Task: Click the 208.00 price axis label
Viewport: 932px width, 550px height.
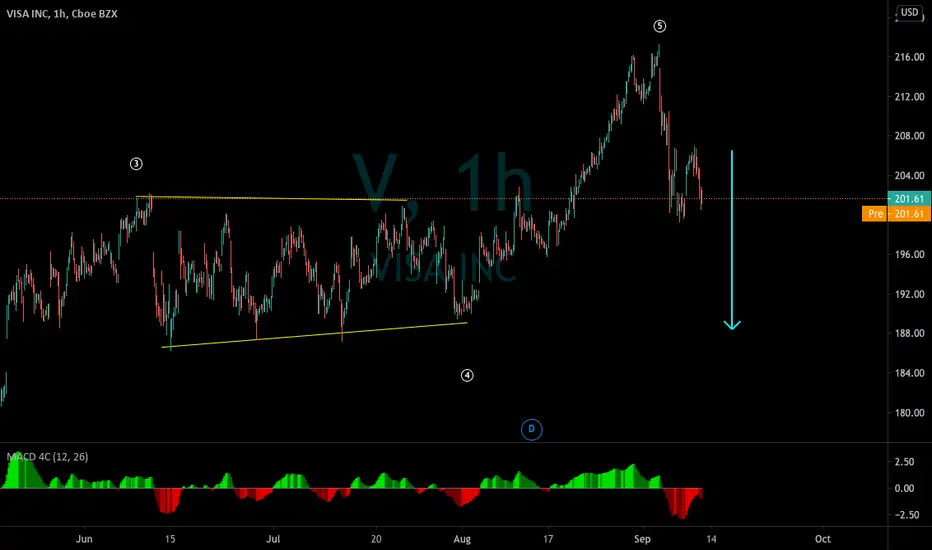Action: 909,136
